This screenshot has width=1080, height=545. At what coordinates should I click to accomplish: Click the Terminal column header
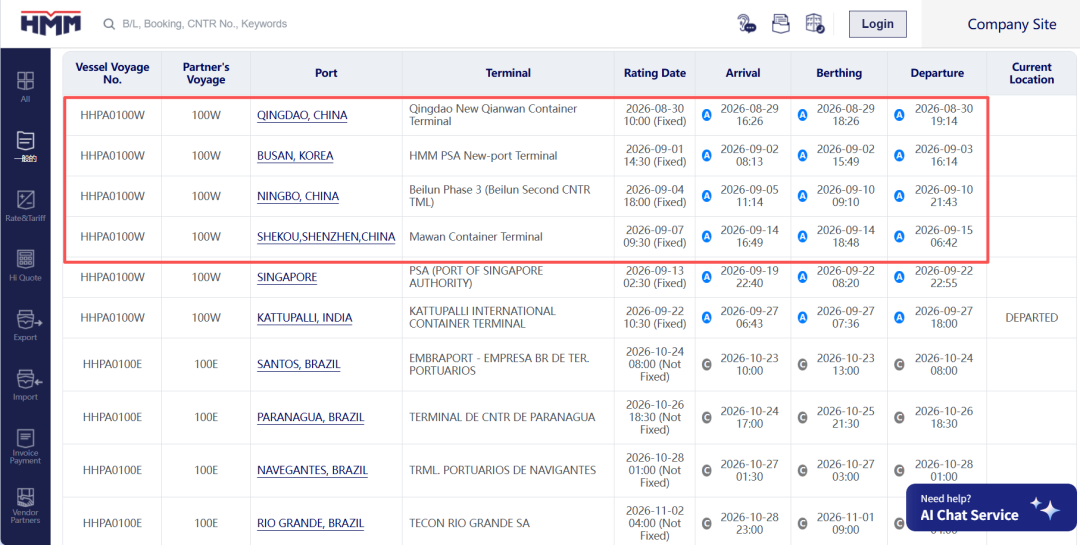coord(508,73)
